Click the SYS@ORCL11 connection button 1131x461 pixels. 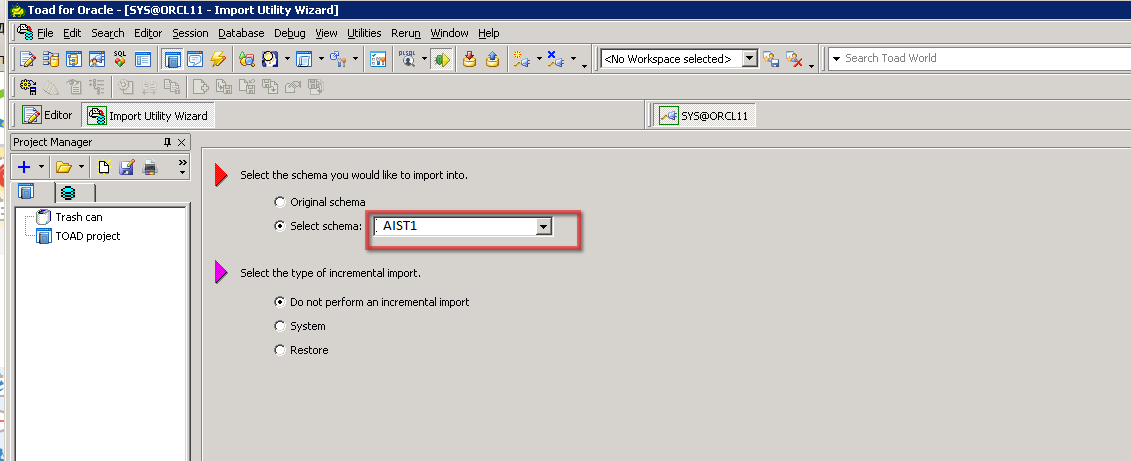pyautogui.click(x=705, y=116)
